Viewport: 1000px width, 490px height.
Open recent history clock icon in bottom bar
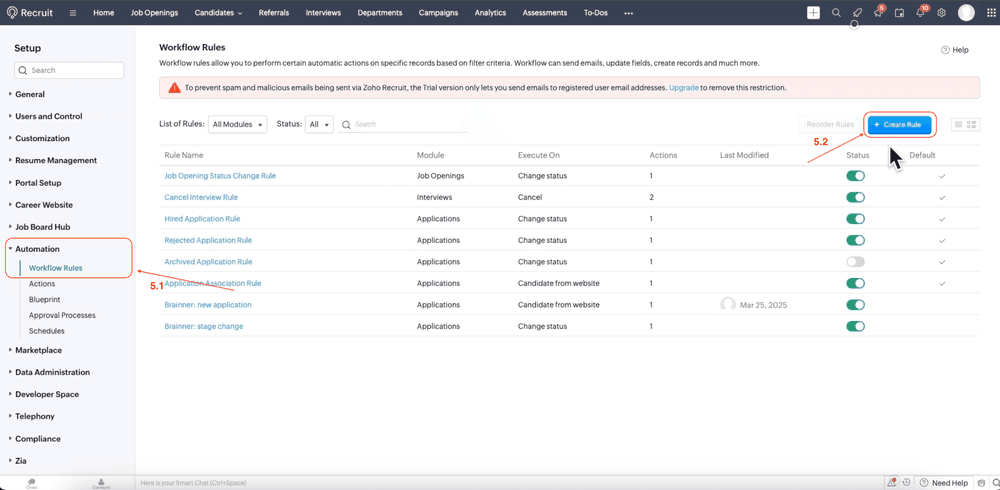point(906,482)
